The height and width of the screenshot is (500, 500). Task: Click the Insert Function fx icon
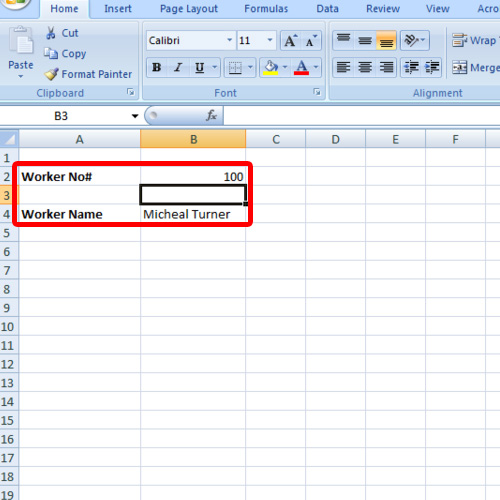[x=211, y=116]
